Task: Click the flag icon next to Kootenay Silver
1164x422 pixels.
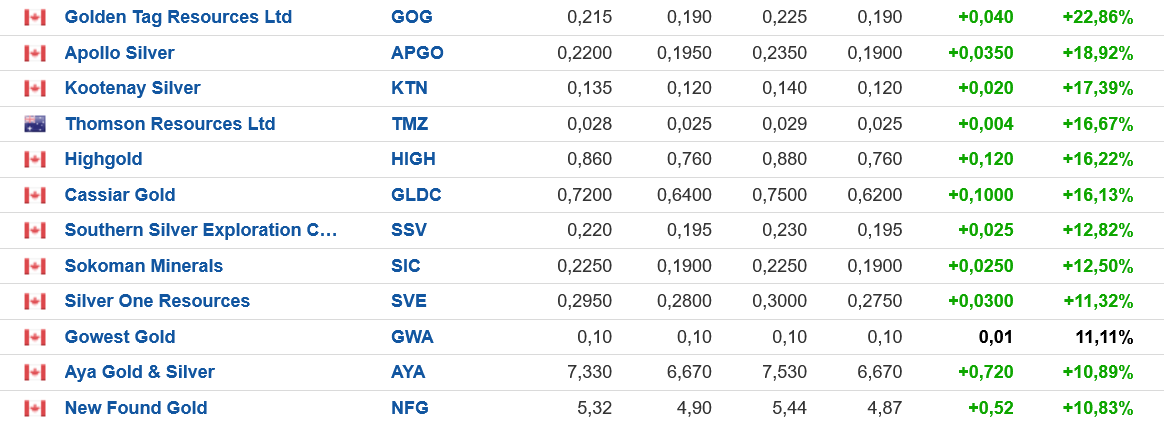Action: coord(35,88)
